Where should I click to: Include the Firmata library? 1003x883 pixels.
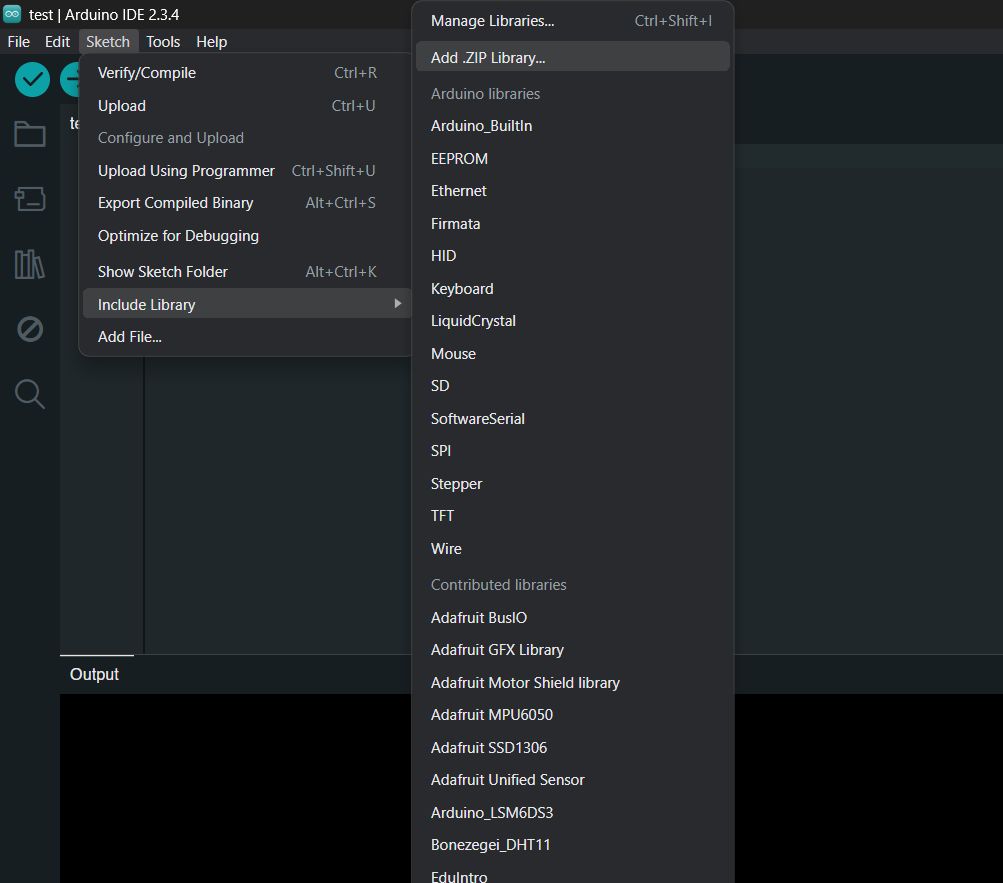[573, 224]
